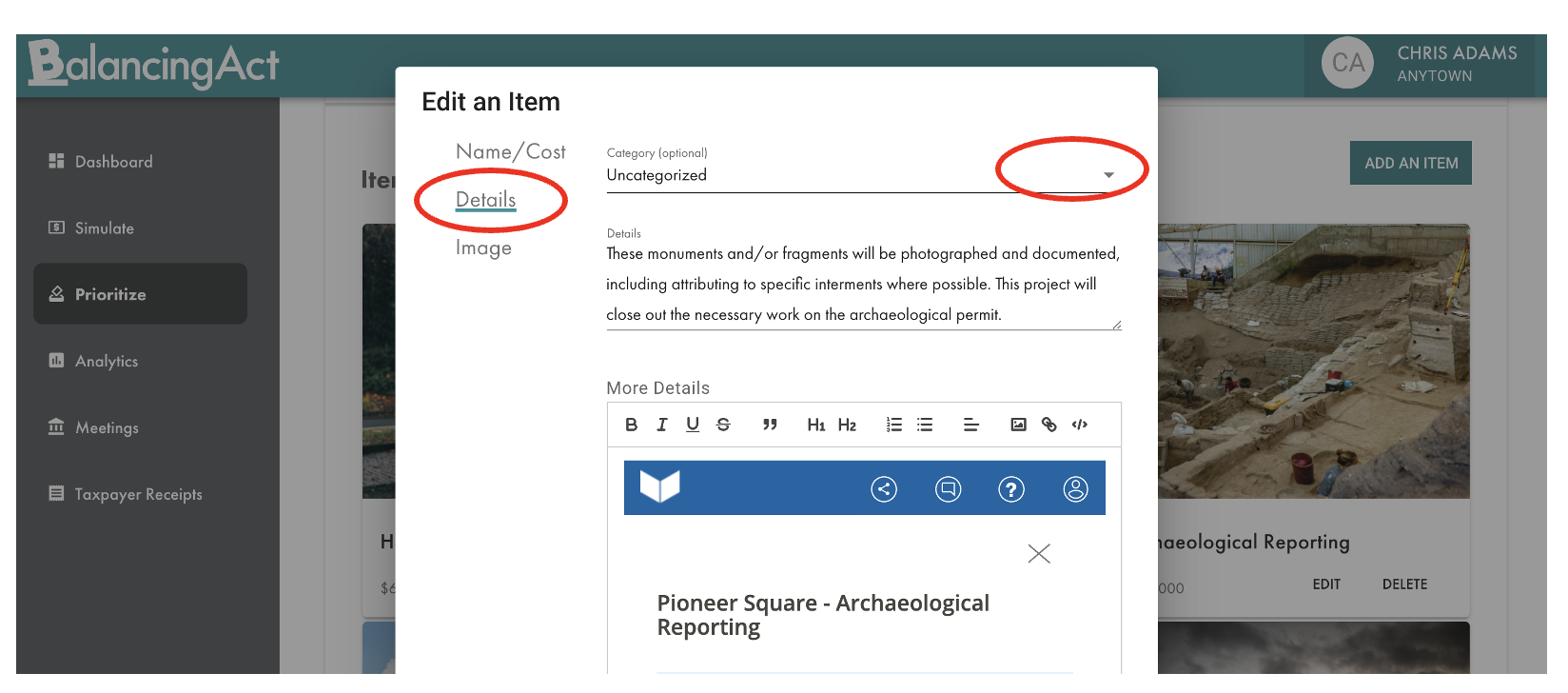Click the Meetings building icon in the sidebar
Image resolution: width=1568 pixels, height=693 pixels.
[x=56, y=426]
